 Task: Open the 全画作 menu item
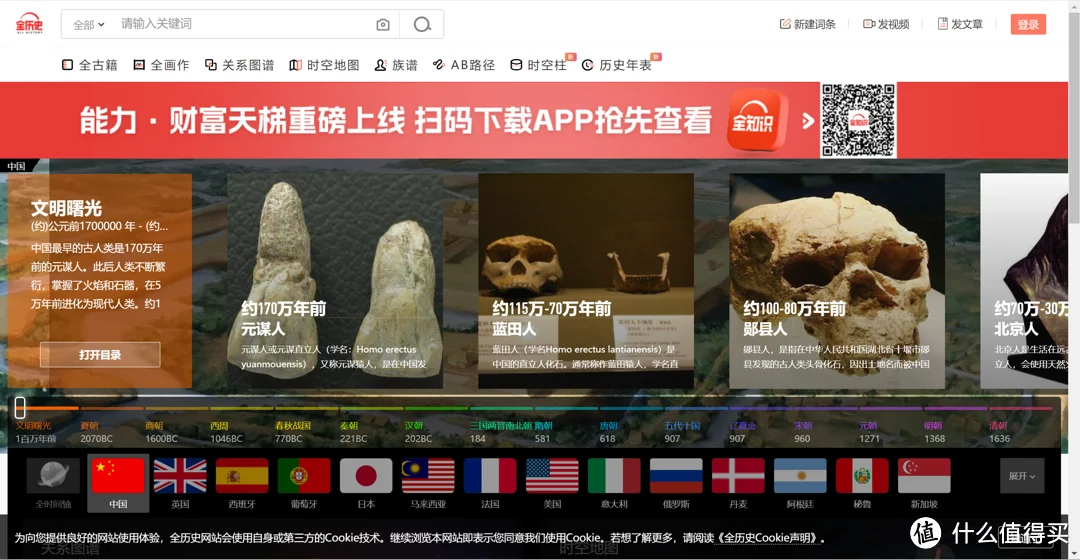[x=161, y=65]
